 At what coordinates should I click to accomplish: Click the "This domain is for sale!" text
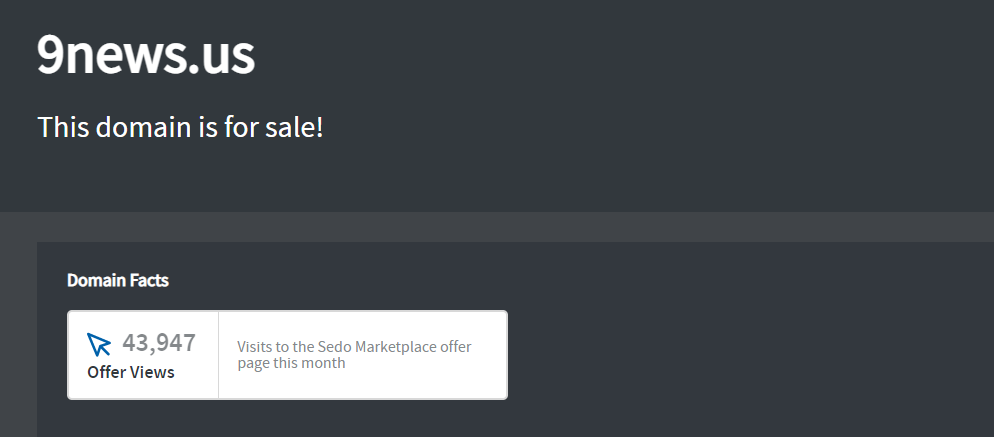(x=181, y=127)
